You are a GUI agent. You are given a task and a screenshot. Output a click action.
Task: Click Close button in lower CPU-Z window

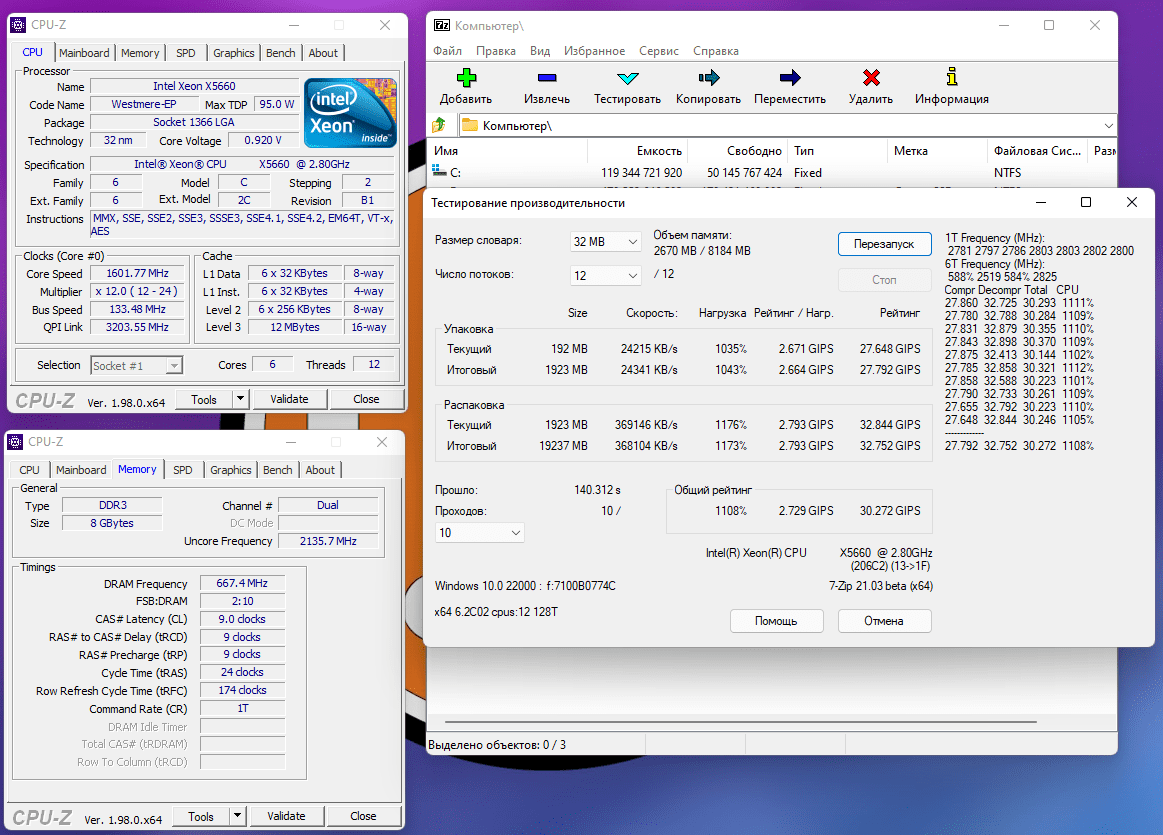point(363,816)
